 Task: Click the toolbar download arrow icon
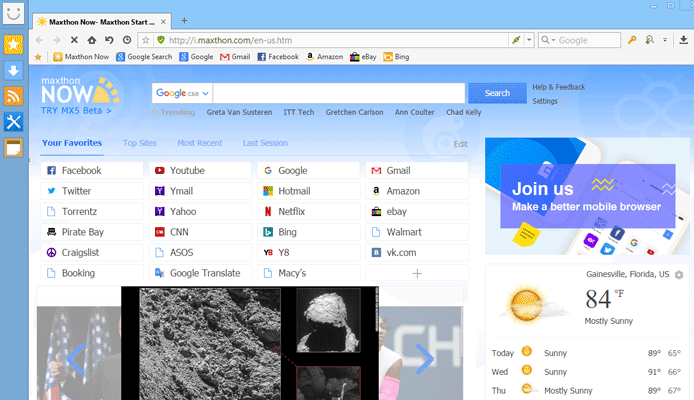pos(683,40)
